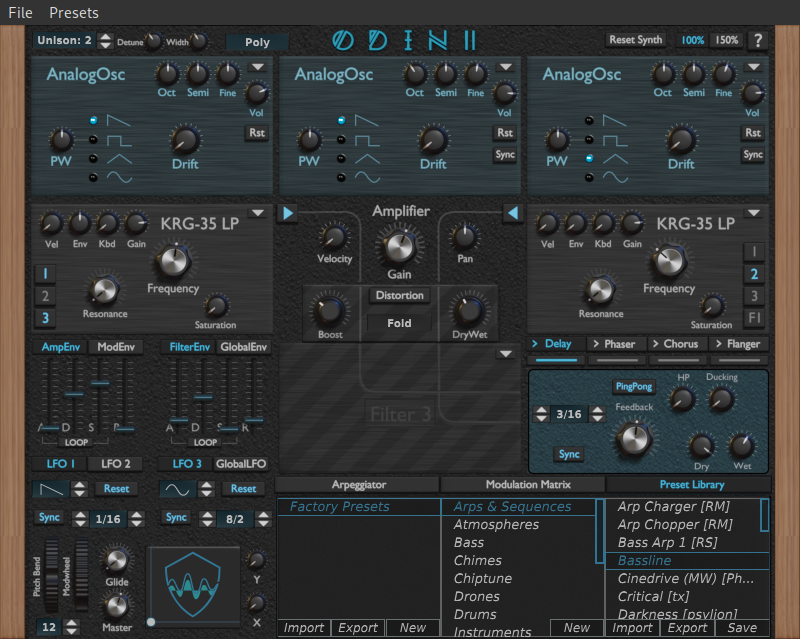Open oscillator 1 type dropdown
This screenshot has height=639, width=800.
pos(258,67)
